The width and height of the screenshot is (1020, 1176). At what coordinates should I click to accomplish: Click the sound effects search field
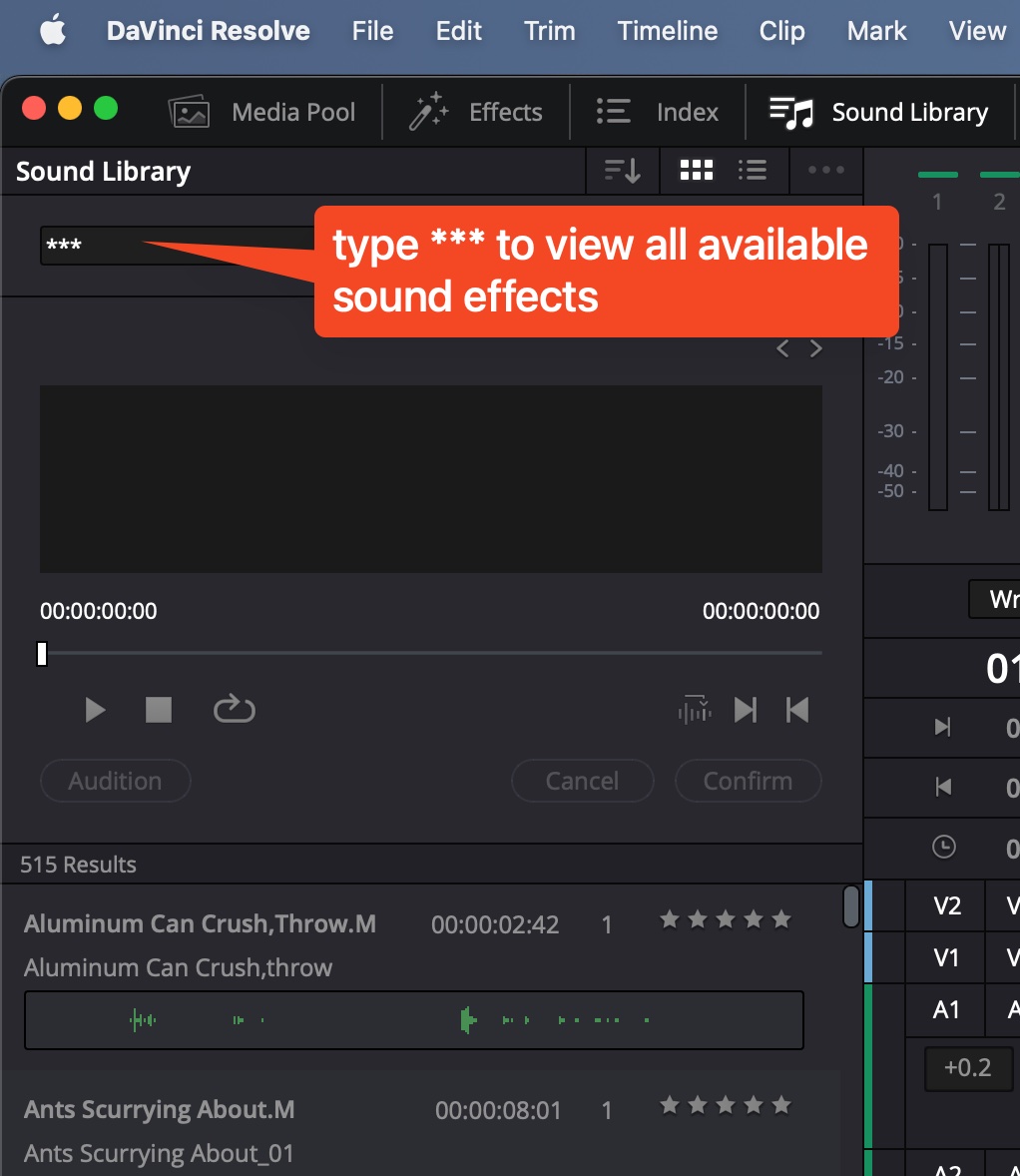(177, 246)
